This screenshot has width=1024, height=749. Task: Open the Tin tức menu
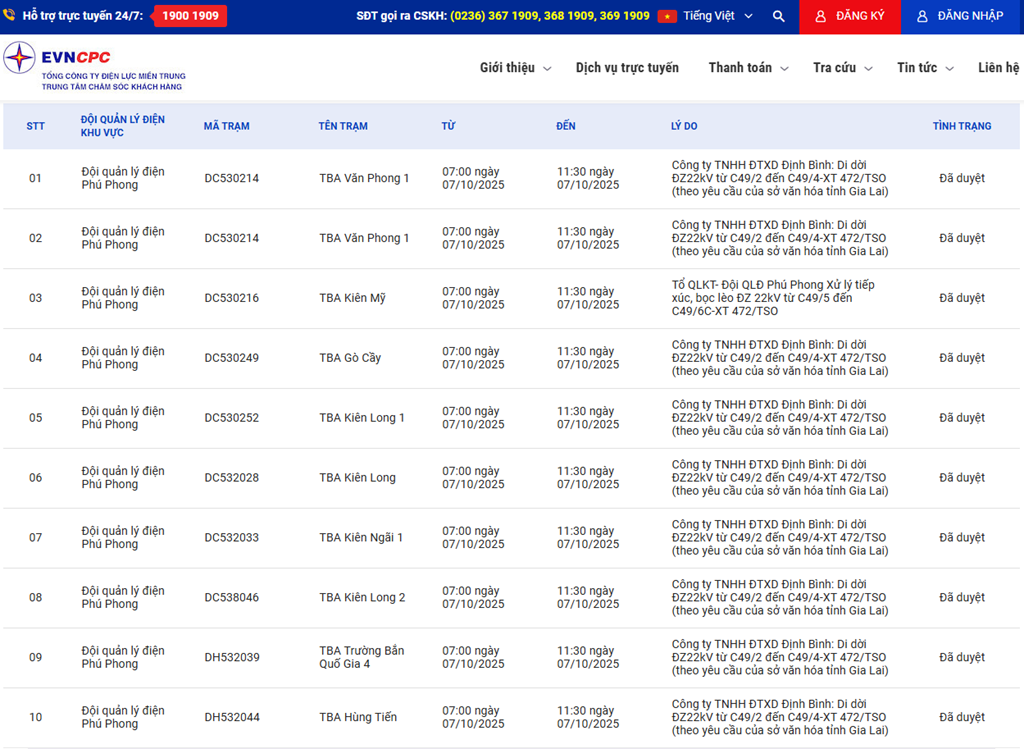925,68
